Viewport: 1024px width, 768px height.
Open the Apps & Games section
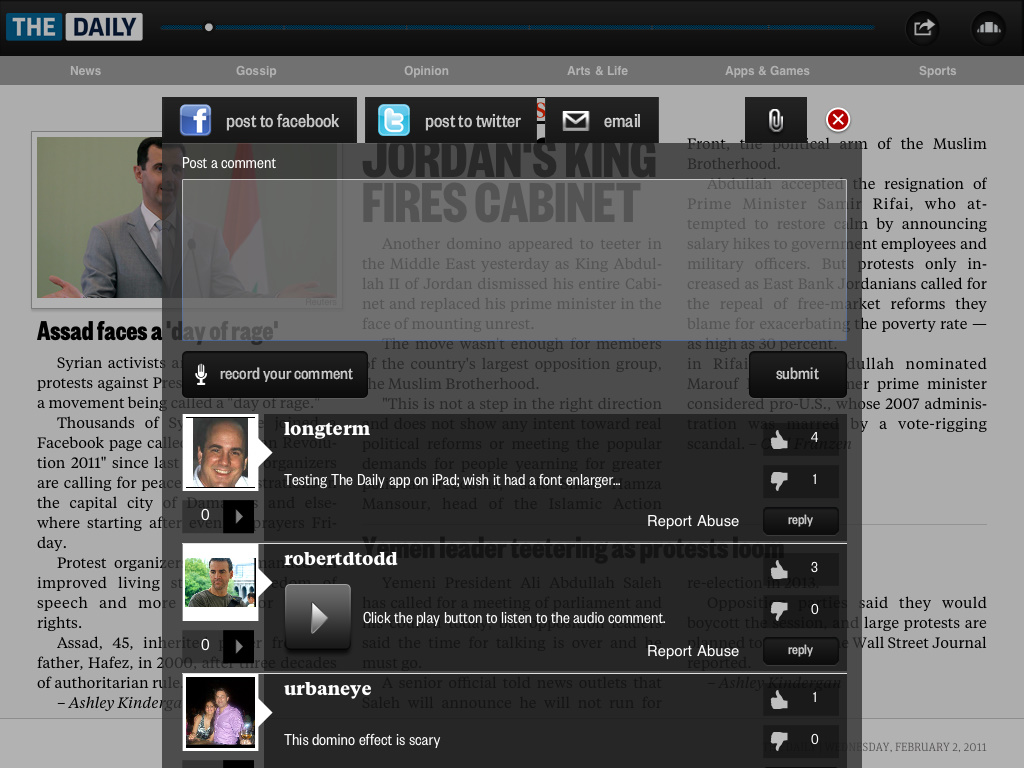(767, 71)
